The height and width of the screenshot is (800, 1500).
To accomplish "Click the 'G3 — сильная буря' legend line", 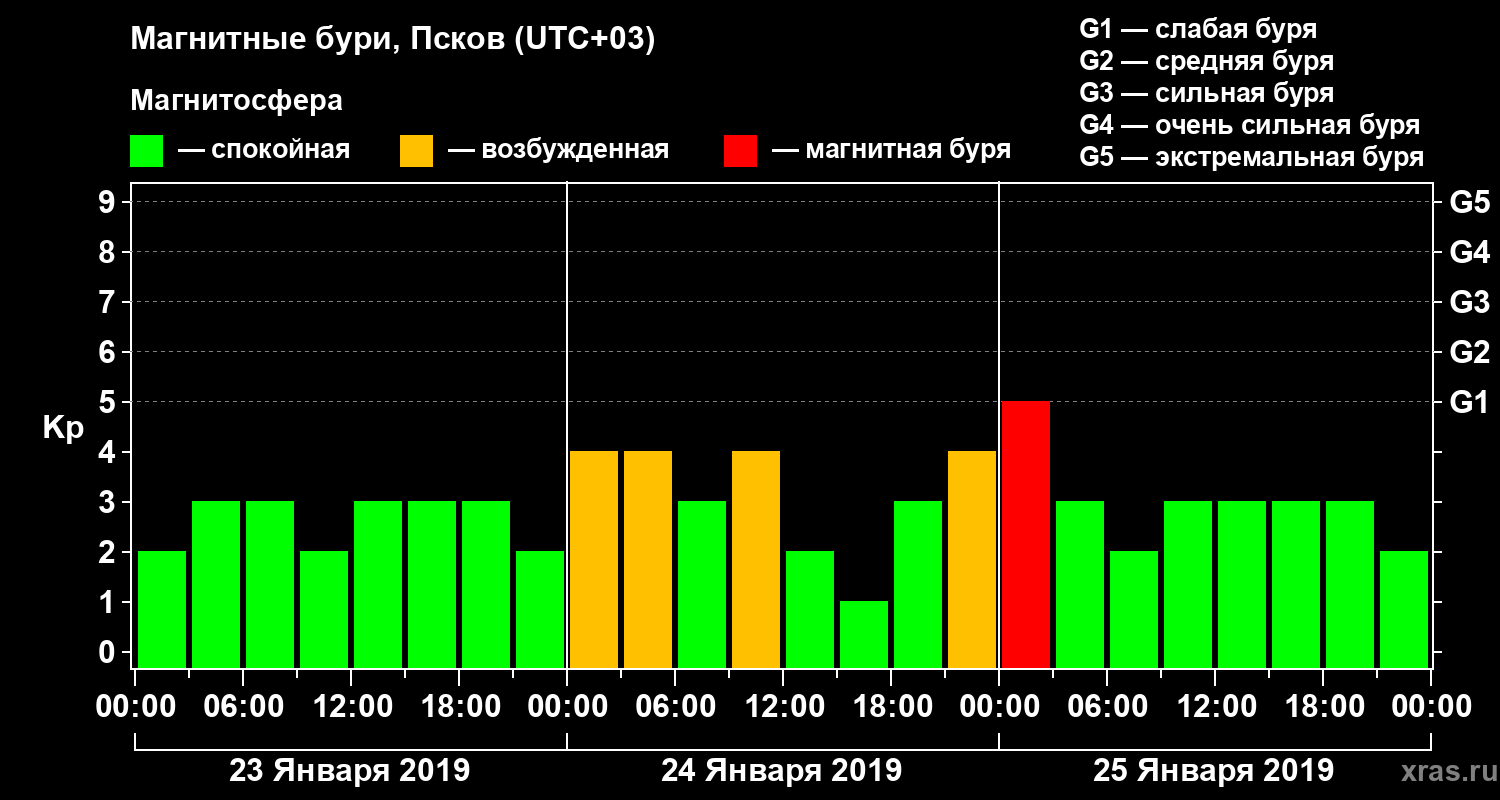I will (x=1206, y=93).
